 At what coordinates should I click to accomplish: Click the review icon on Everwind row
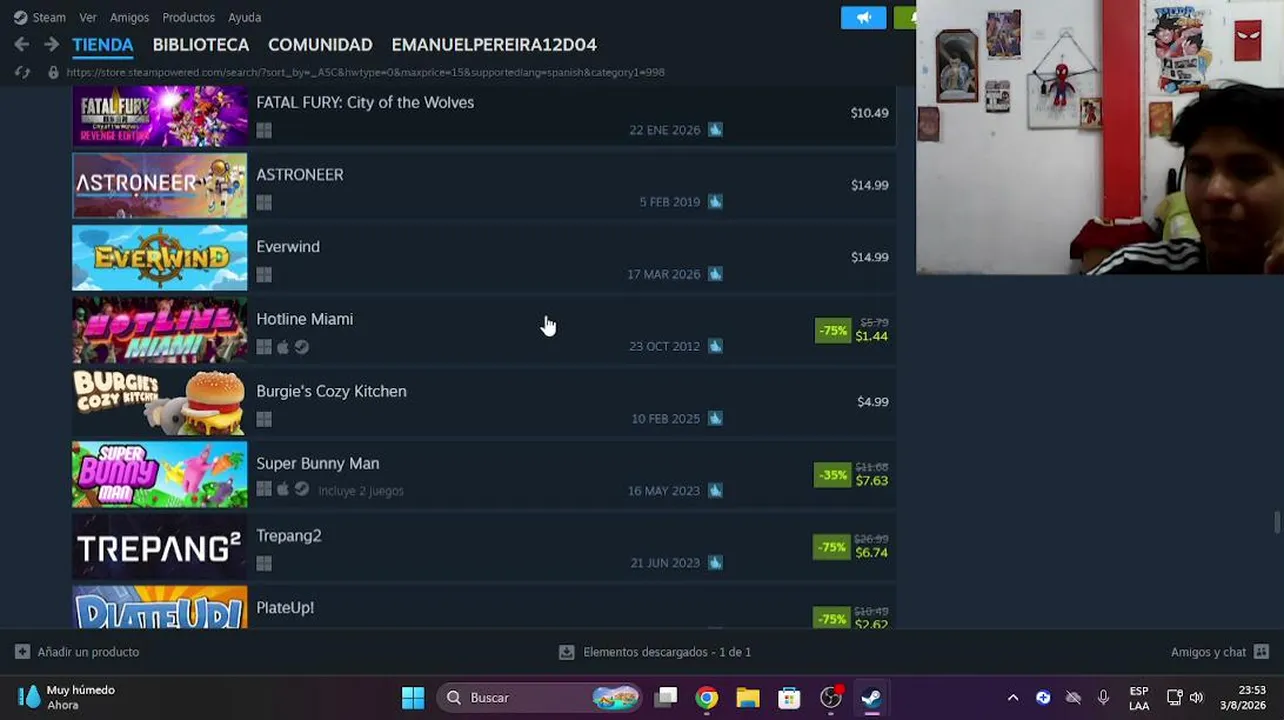(x=715, y=274)
